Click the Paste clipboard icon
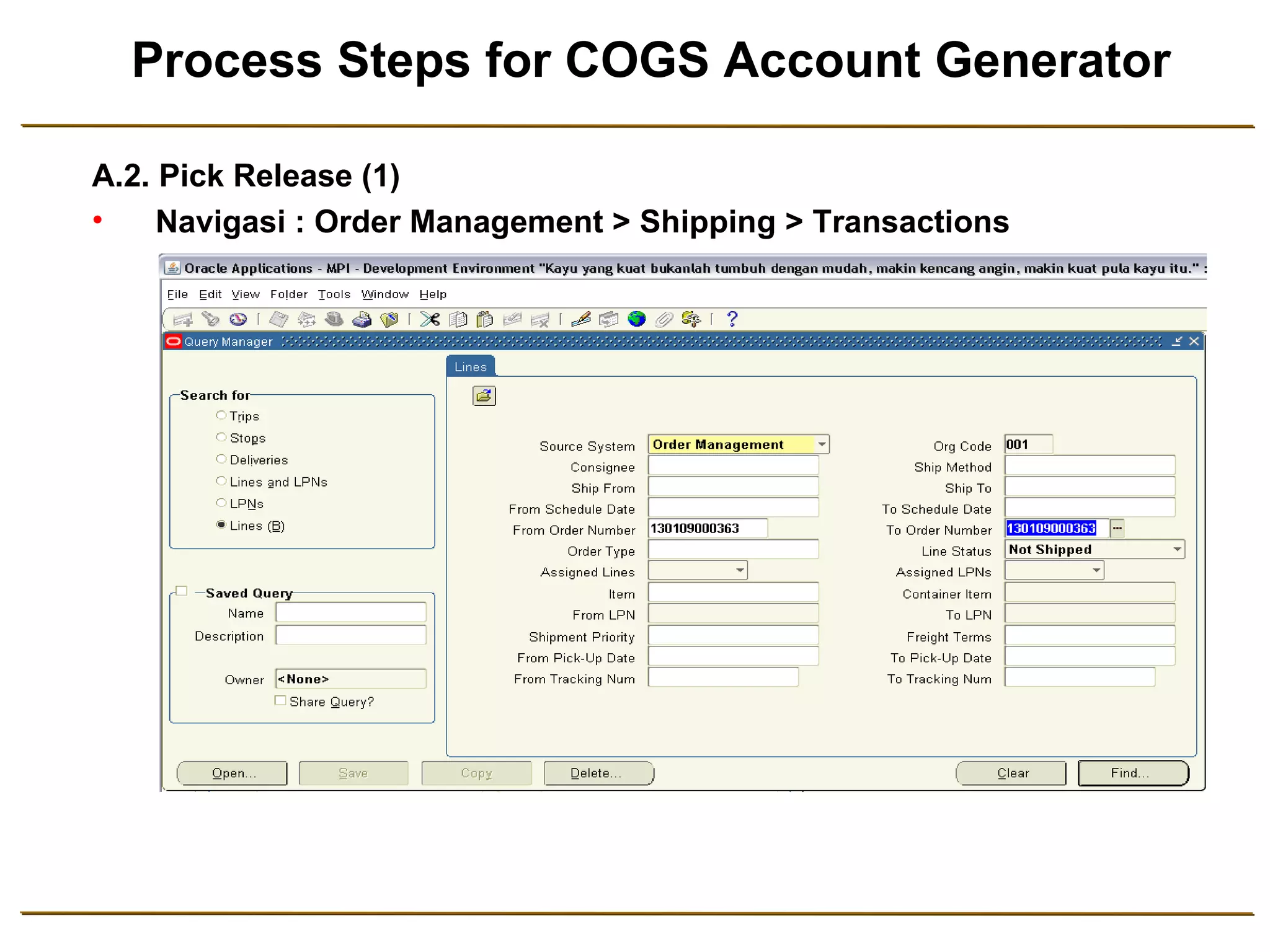 point(485,319)
